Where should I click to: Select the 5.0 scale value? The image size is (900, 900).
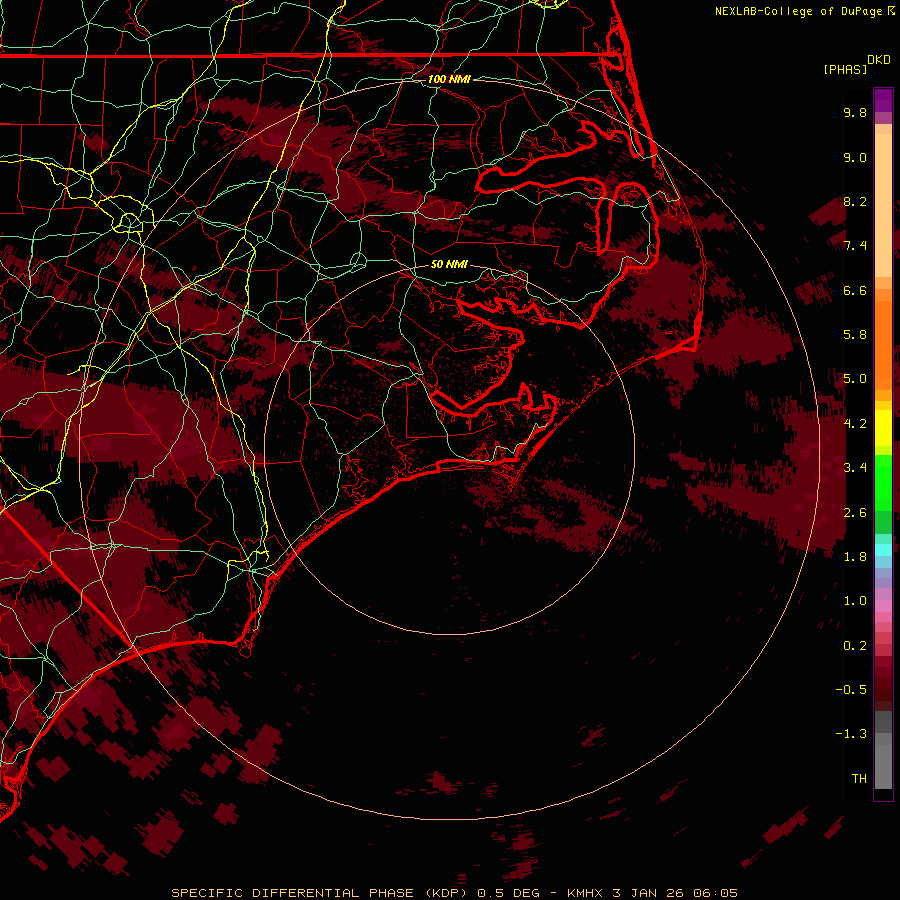coord(855,379)
